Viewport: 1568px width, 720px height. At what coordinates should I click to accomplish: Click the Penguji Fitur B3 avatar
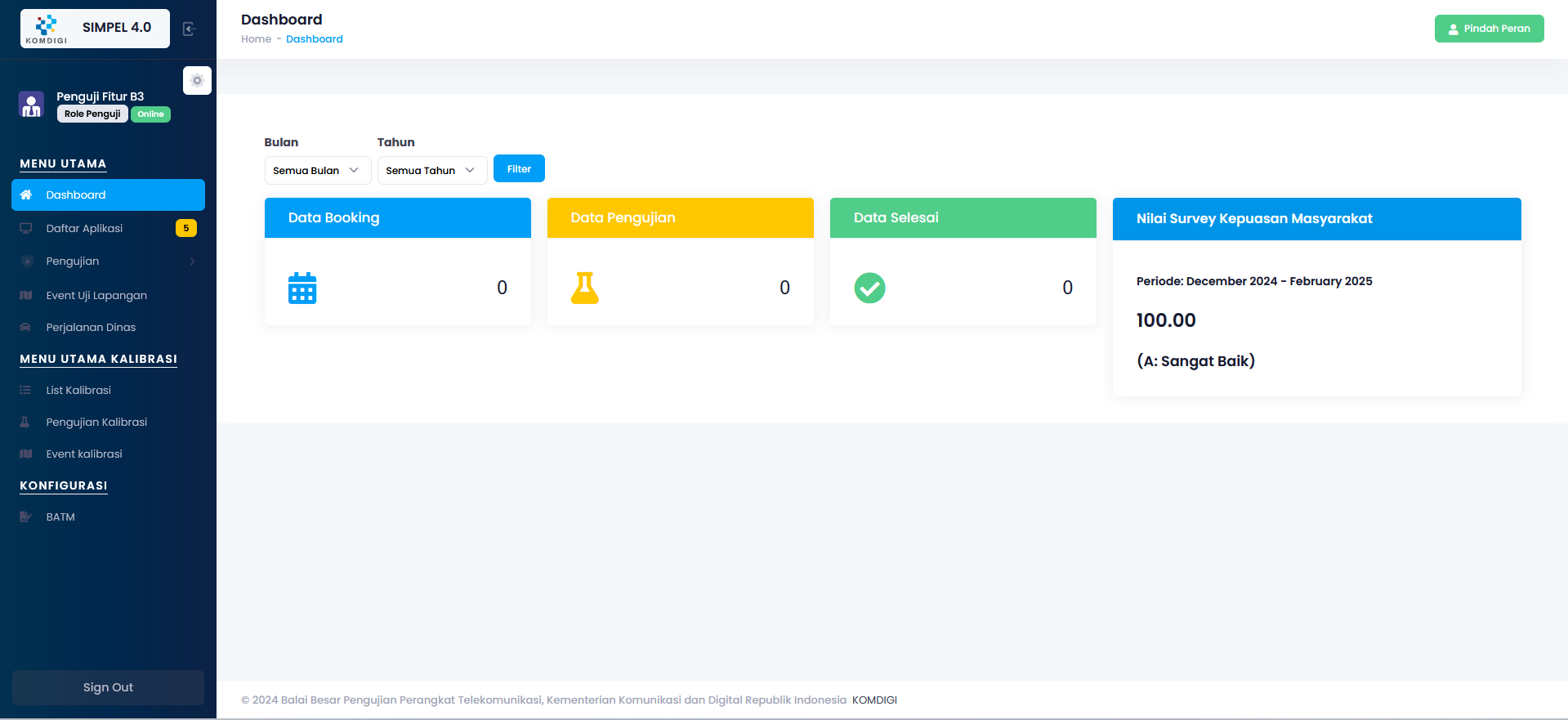(x=32, y=105)
